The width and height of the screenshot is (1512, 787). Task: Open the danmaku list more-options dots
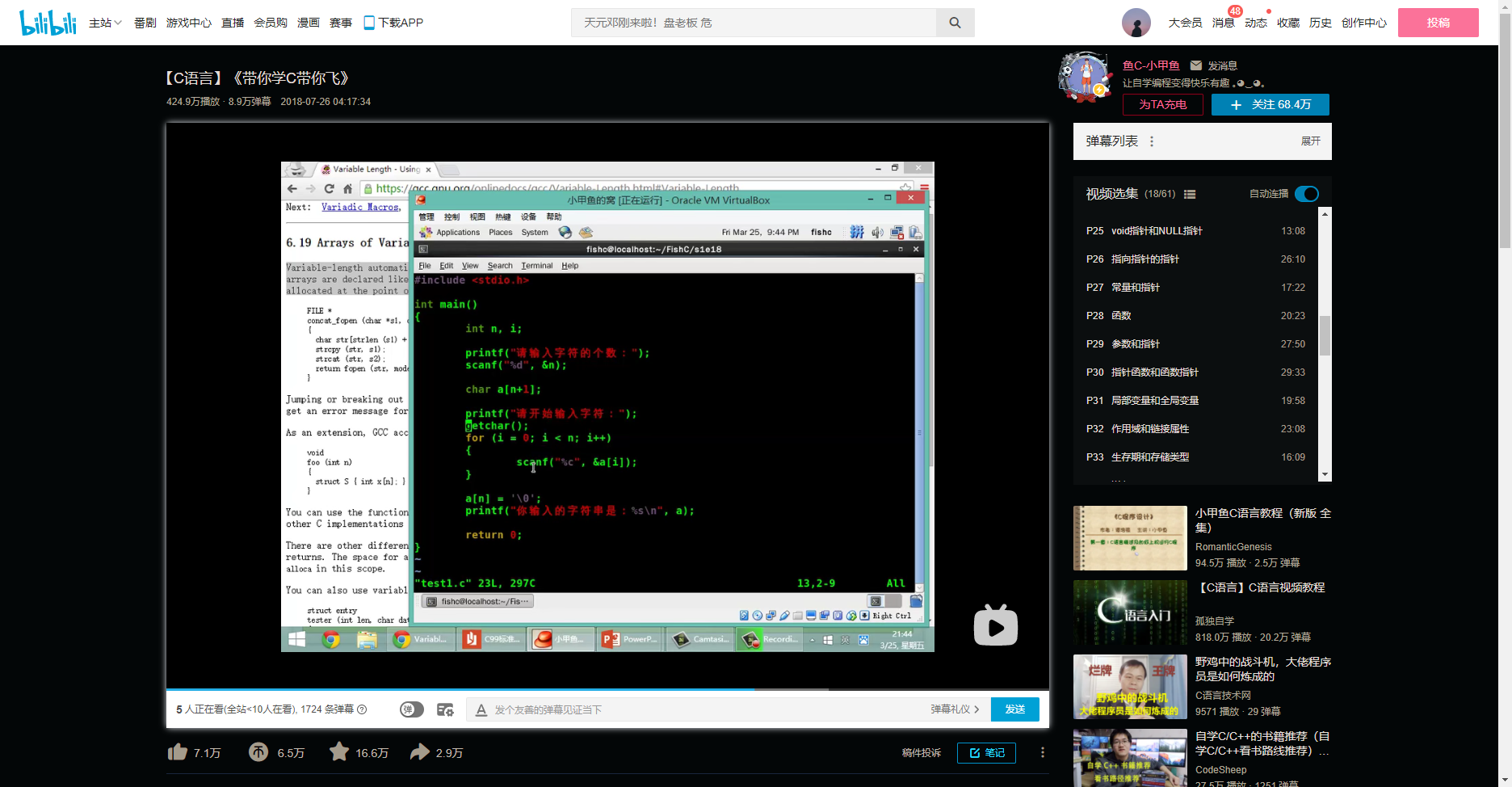1152,141
